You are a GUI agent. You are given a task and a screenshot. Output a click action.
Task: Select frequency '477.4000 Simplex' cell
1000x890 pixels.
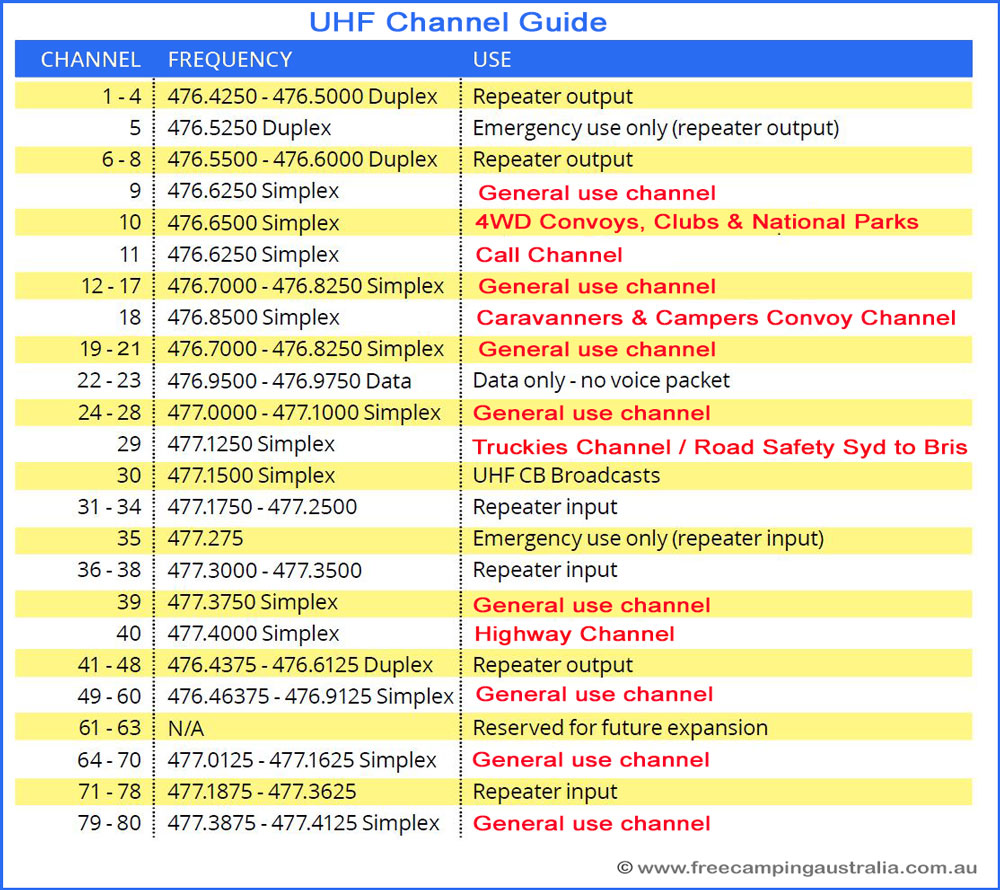coord(254,634)
